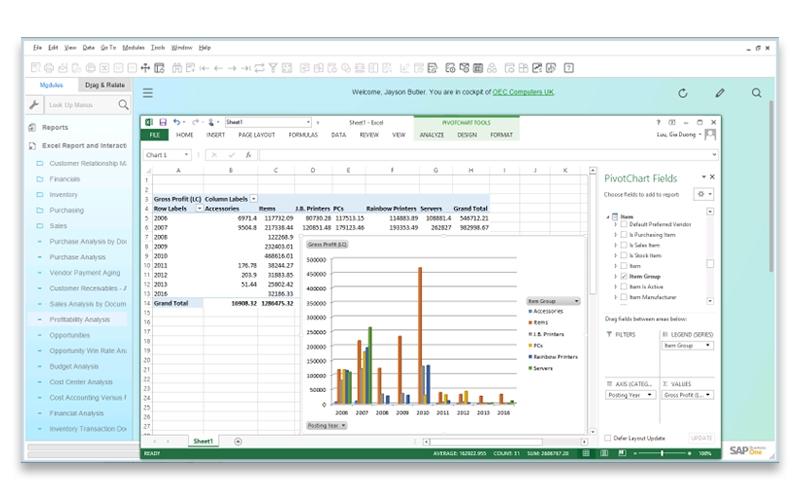Check the Is Sales Item field
This screenshot has height=500, width=800.
tap(623, 245)
